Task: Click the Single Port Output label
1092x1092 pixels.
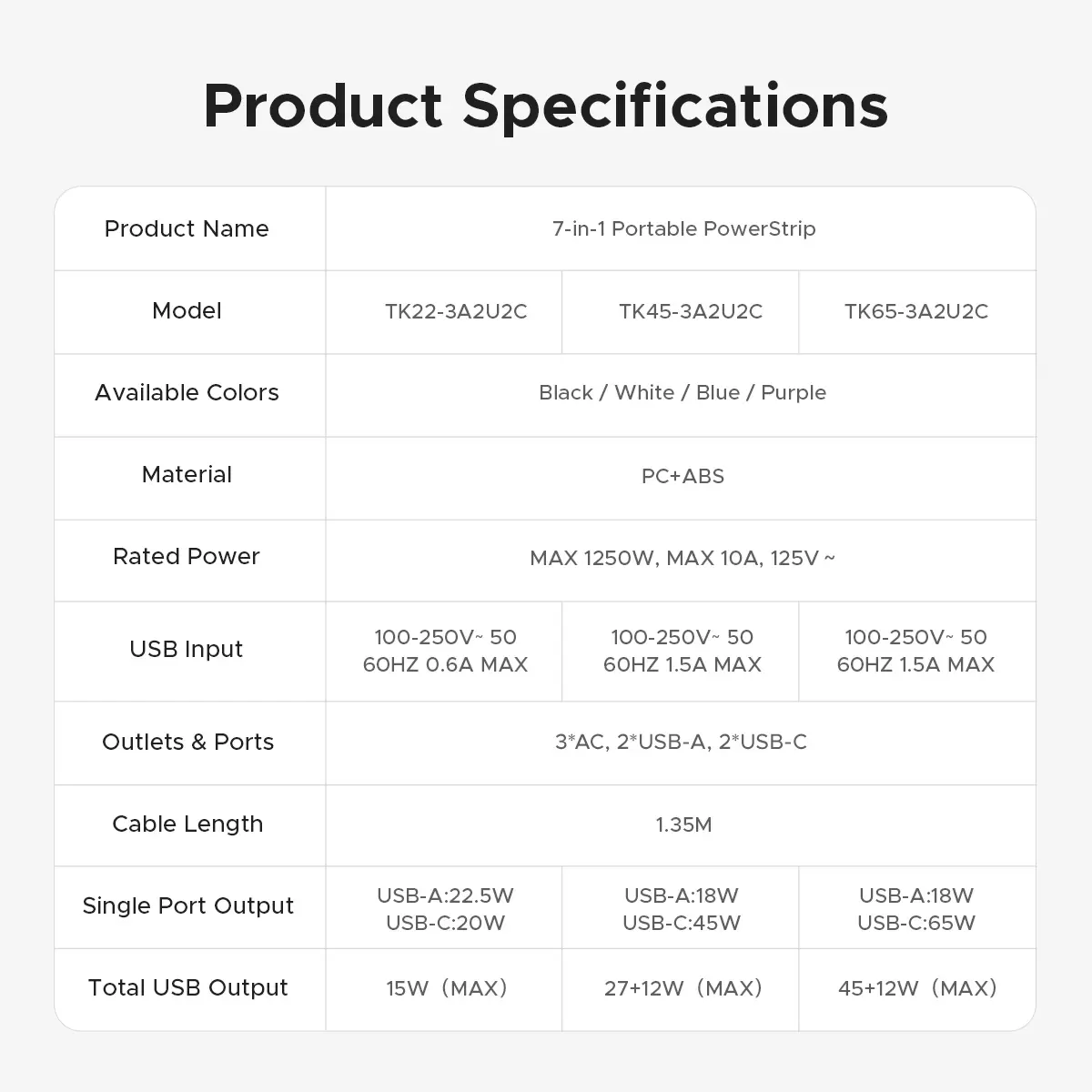Action: tap(187, 905)
